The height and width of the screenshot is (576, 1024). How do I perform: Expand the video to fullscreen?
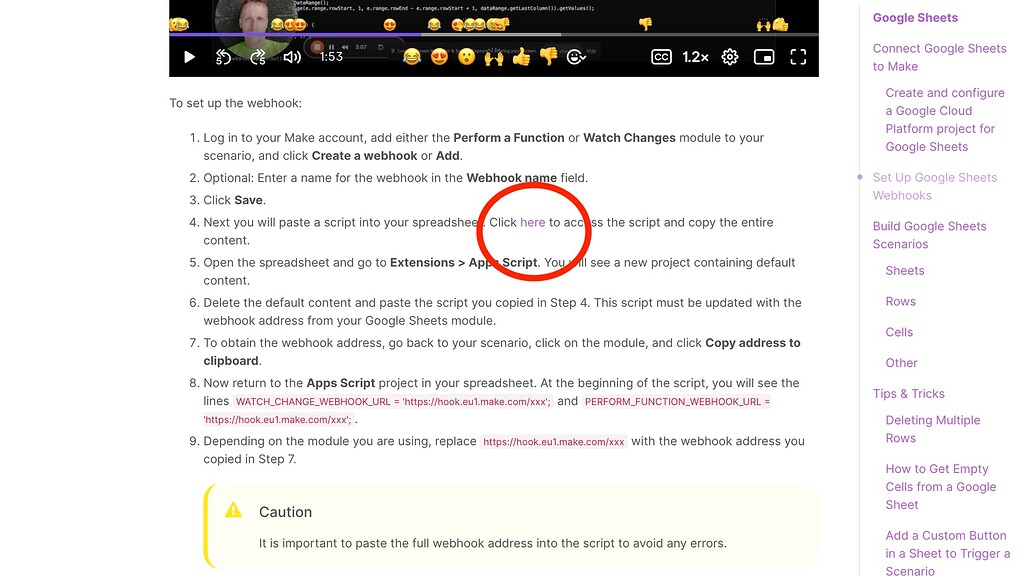tap(797, 57)
